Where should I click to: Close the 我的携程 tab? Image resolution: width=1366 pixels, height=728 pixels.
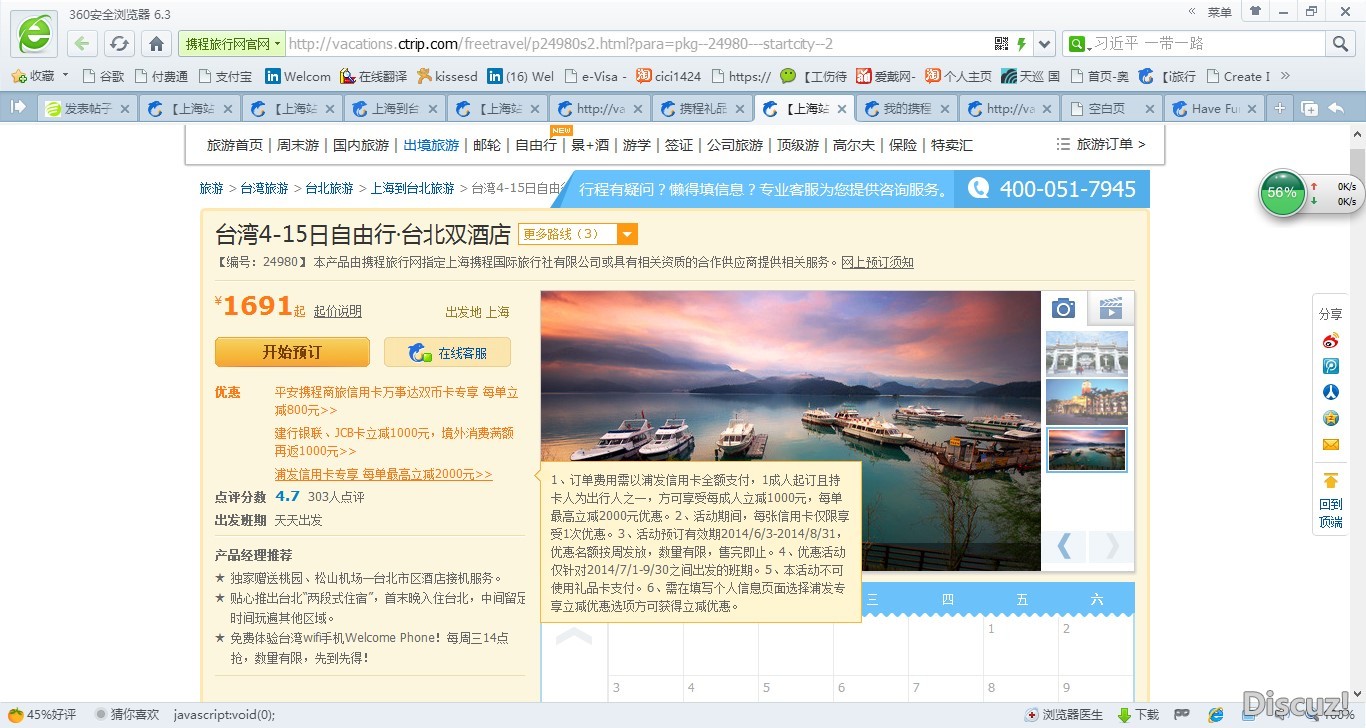[x=944, y=109]
